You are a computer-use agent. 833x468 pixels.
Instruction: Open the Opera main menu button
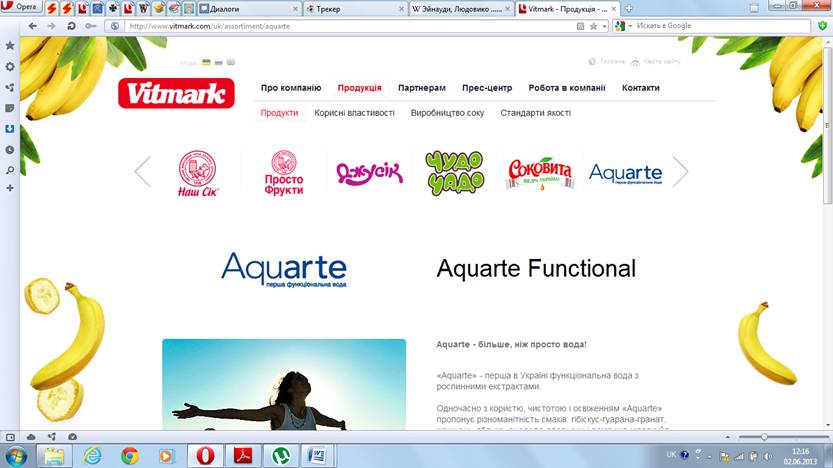[x=21, y=7]
